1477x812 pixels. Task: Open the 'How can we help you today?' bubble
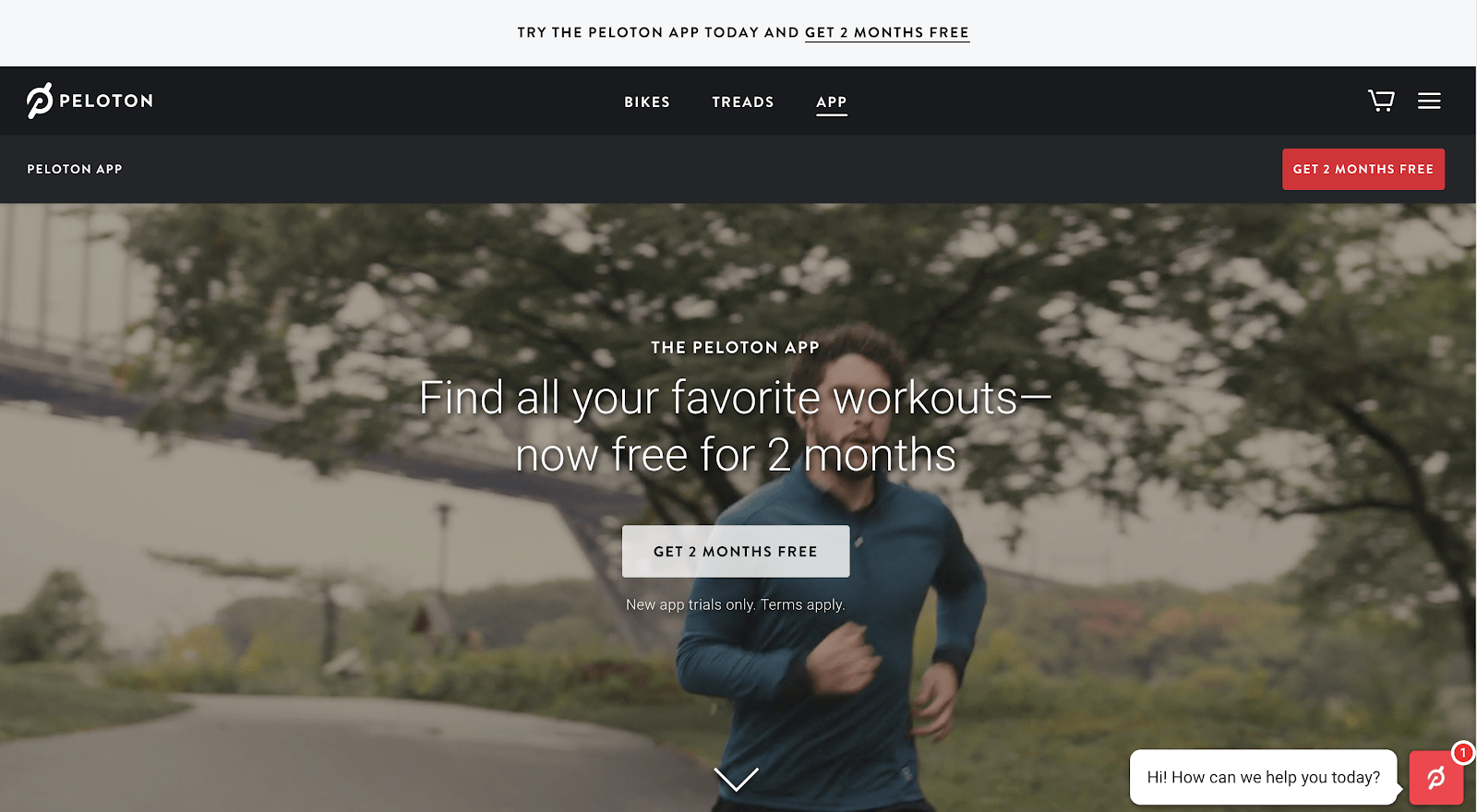tap(1263, 777)
